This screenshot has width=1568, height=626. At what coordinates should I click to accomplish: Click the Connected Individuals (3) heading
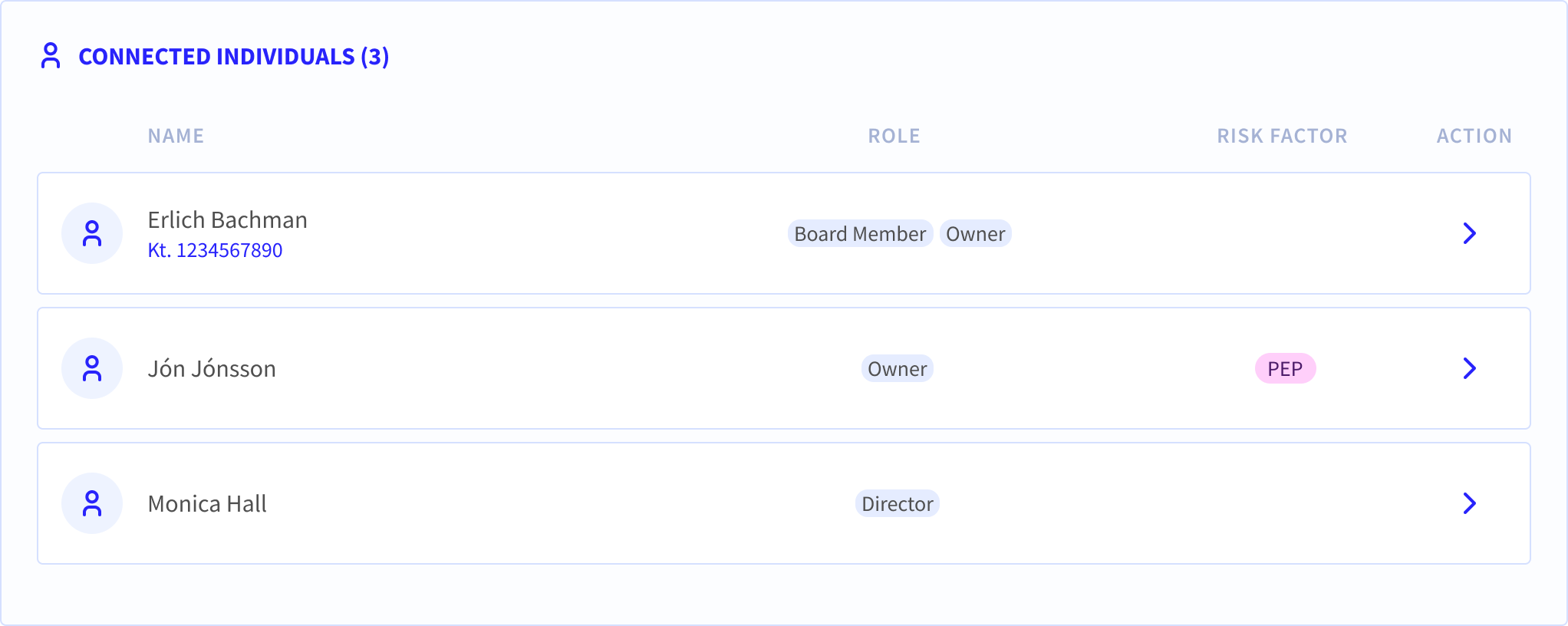(234, 57)
